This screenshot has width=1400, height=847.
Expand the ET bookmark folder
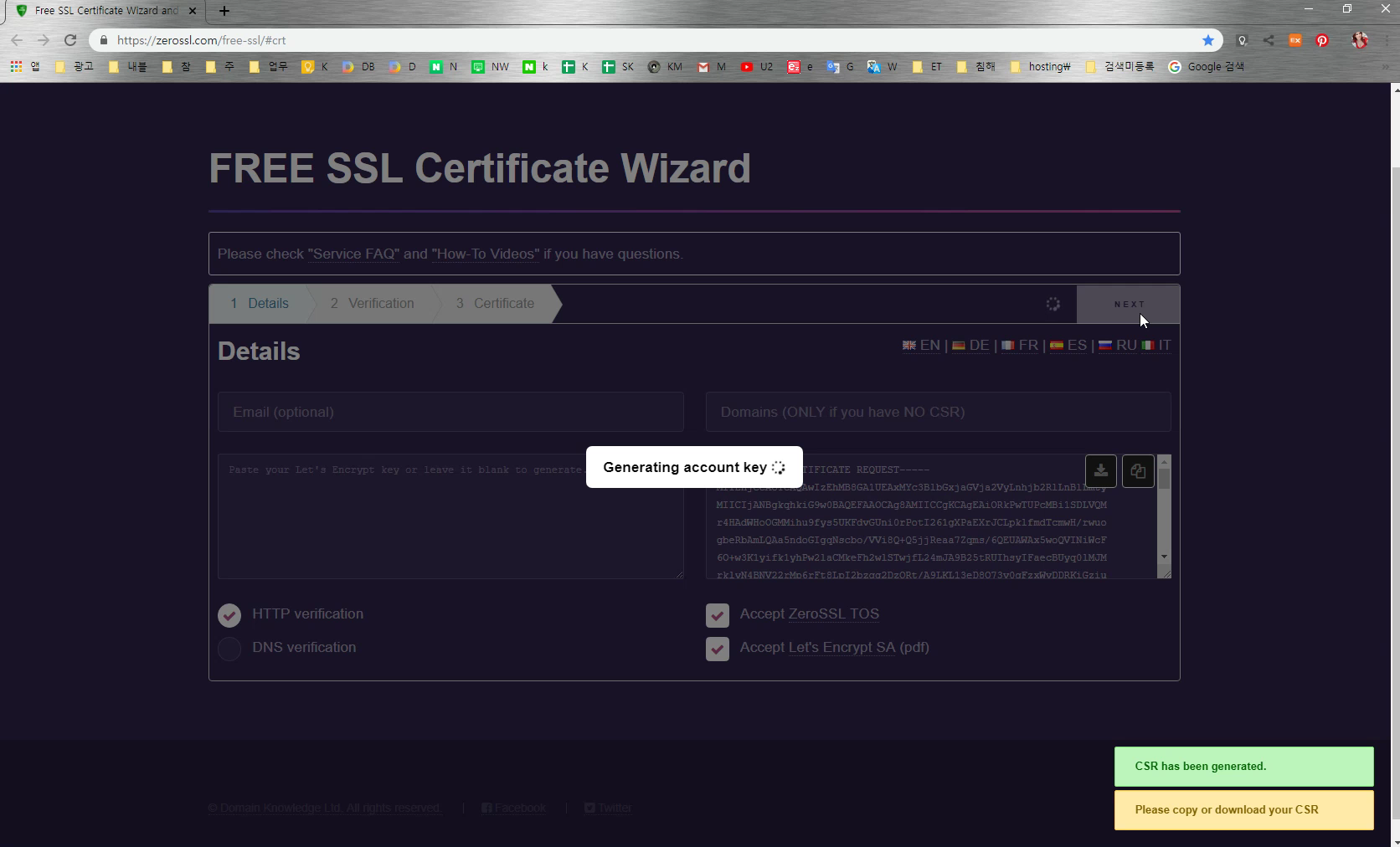[927, 66]
